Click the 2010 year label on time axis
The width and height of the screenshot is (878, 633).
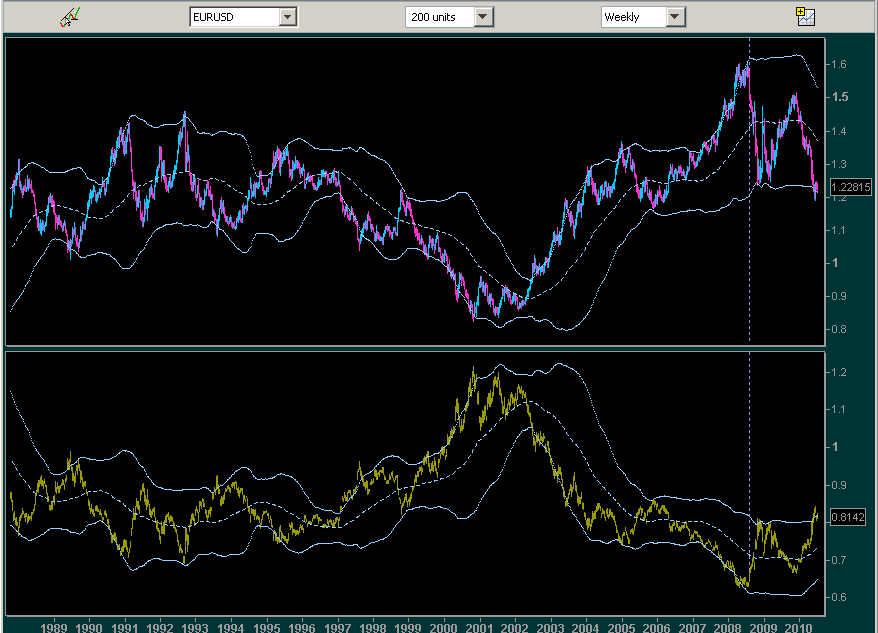click(x=797, y=626)
